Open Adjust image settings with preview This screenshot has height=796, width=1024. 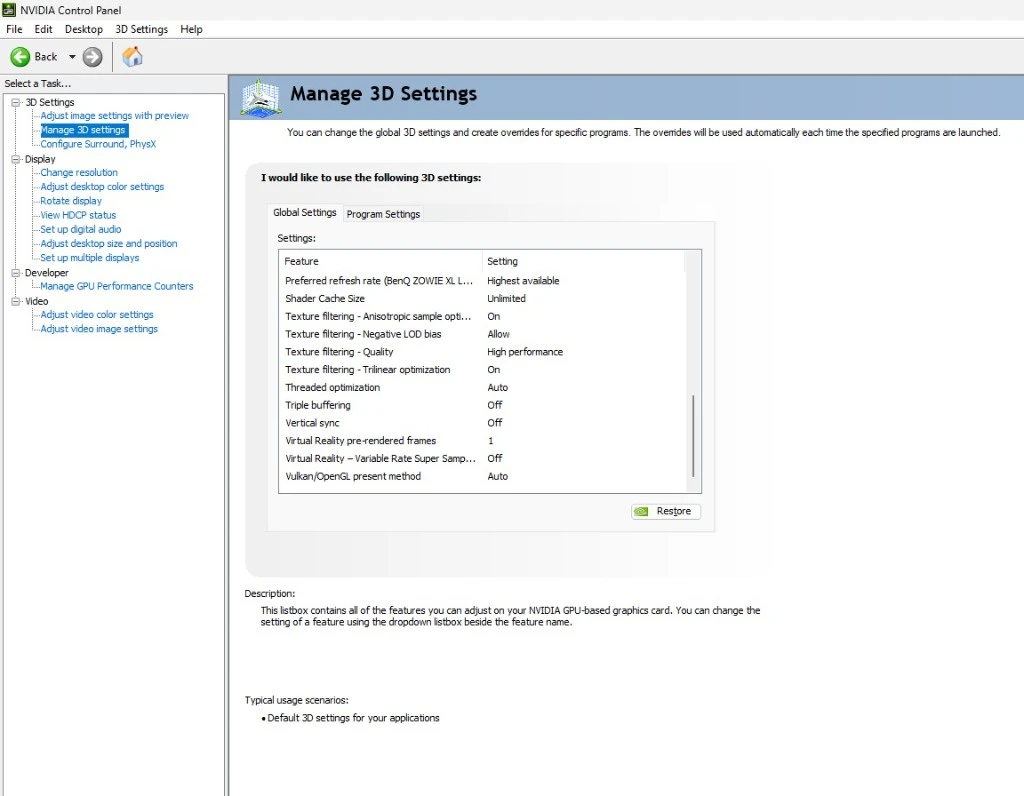click(x=114, y=116)
